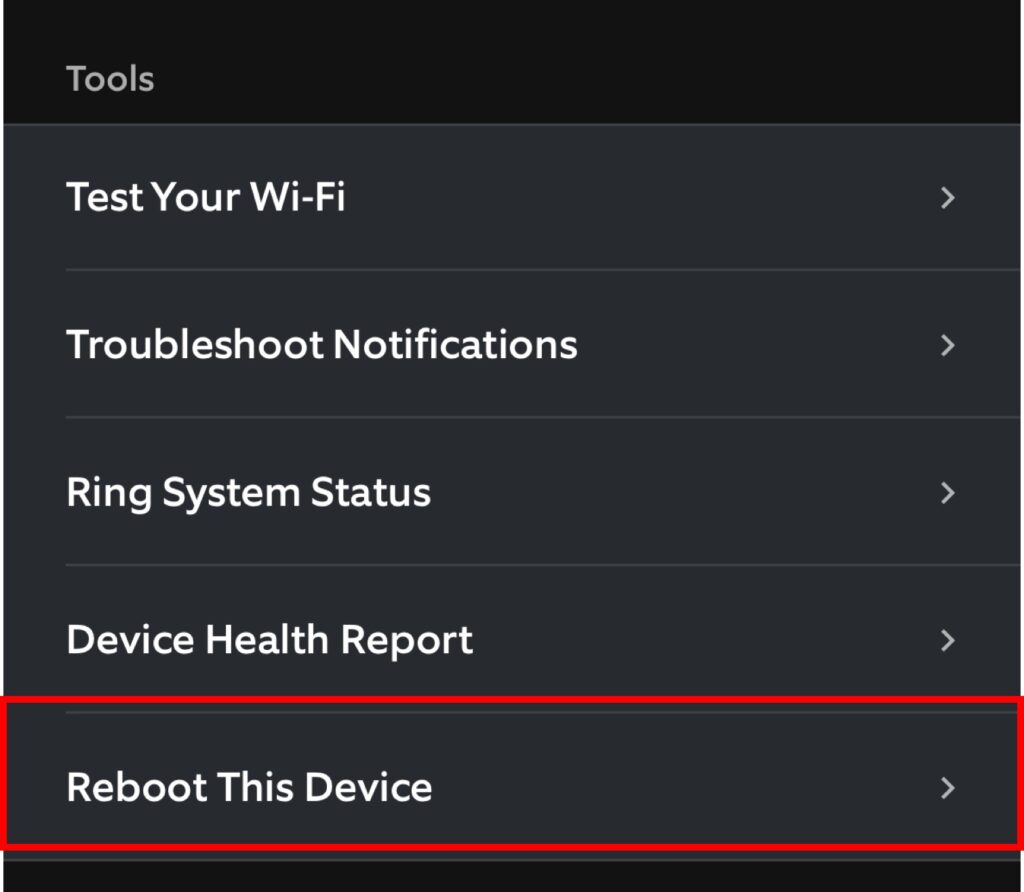Click the arrow next to Reboot This Device
Screen dimensions: 1024x892
point(947,787)
